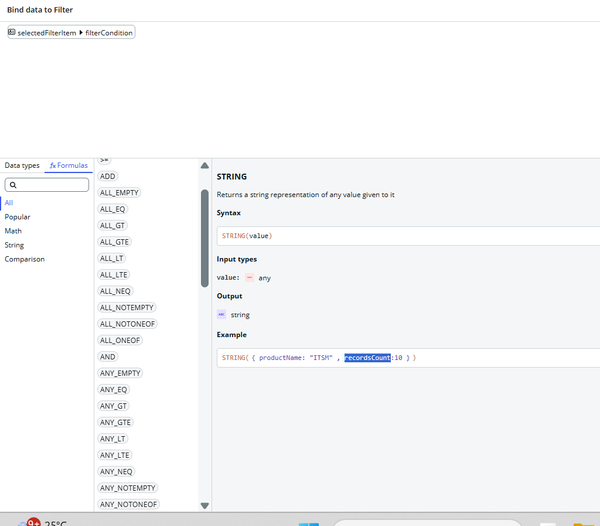This screenshot has width=600, height=526.
Task: Insert the ANY_EMPTY formula
Action: pos(120,373)
